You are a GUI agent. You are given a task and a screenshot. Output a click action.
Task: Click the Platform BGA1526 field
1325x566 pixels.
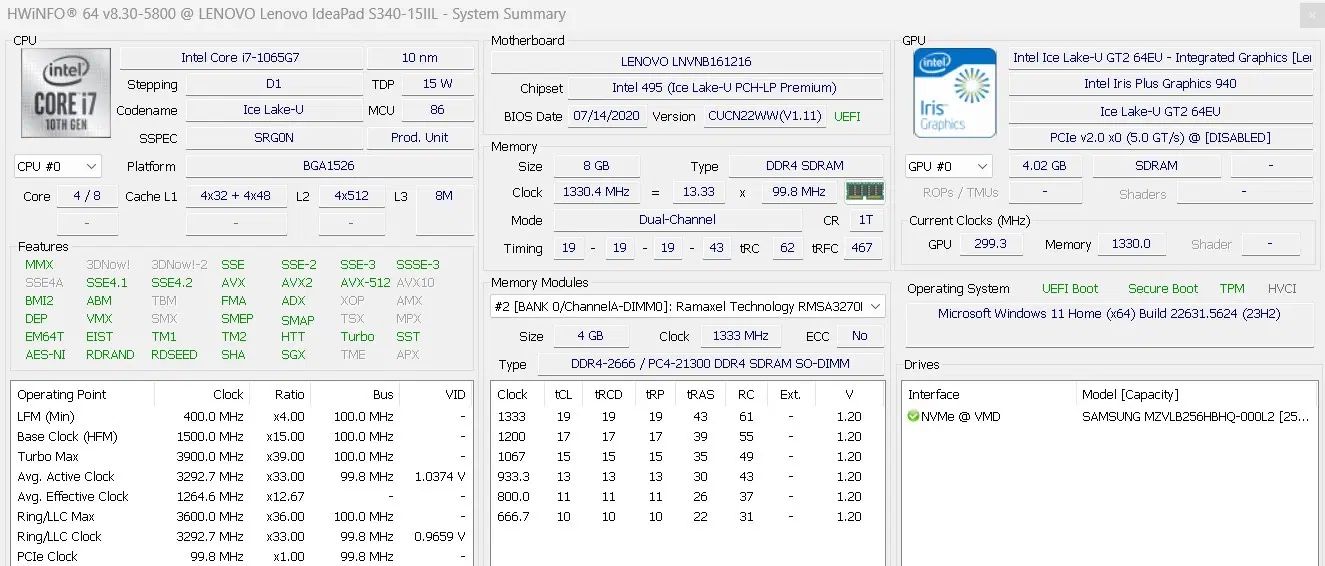tap(329, 166)
